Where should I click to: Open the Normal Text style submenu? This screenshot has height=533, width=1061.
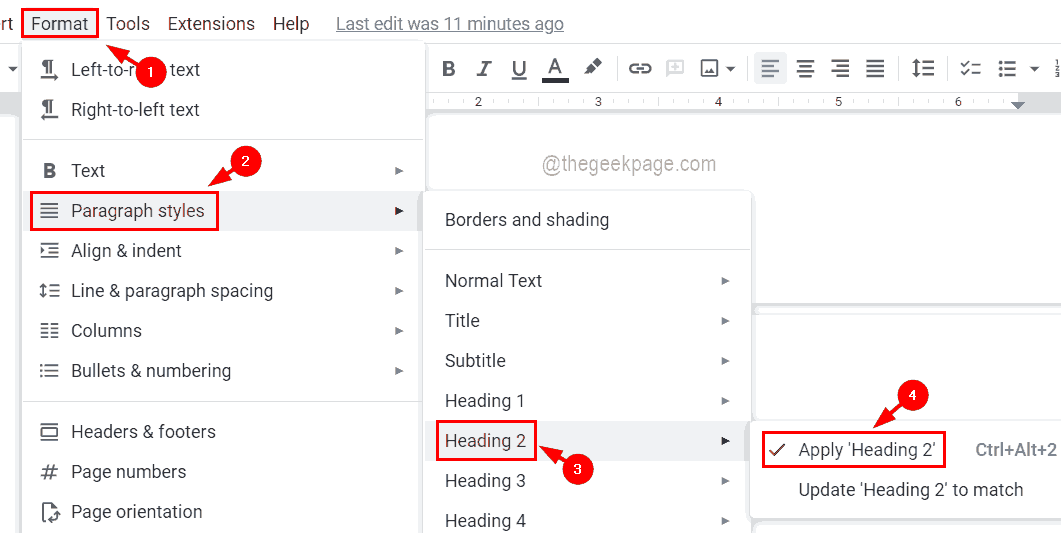(587, 281)
